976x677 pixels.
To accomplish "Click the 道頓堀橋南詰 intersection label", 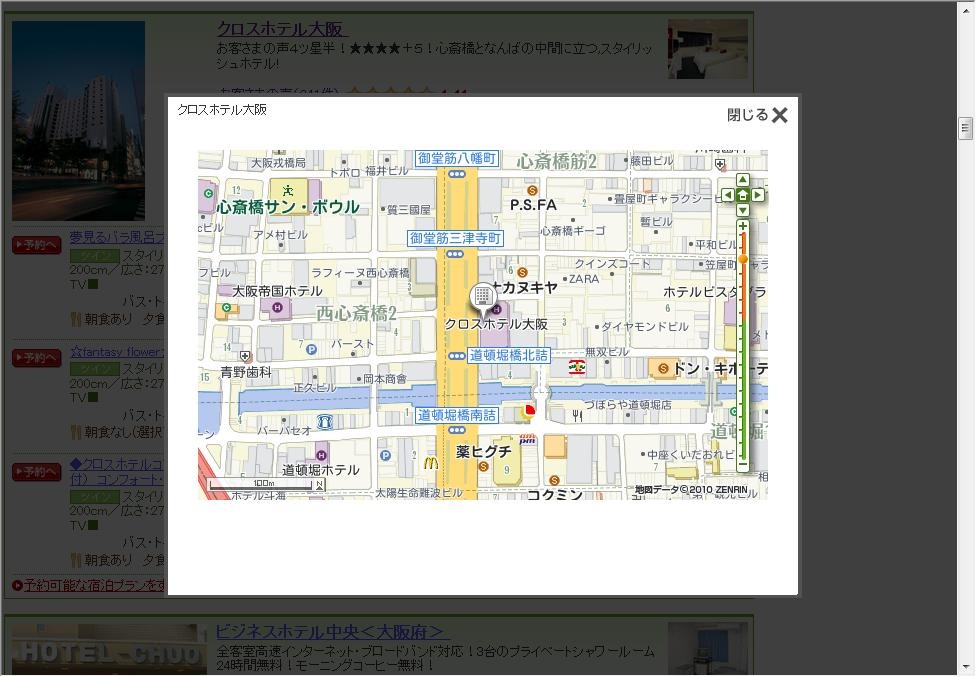I will pos(457,415).
